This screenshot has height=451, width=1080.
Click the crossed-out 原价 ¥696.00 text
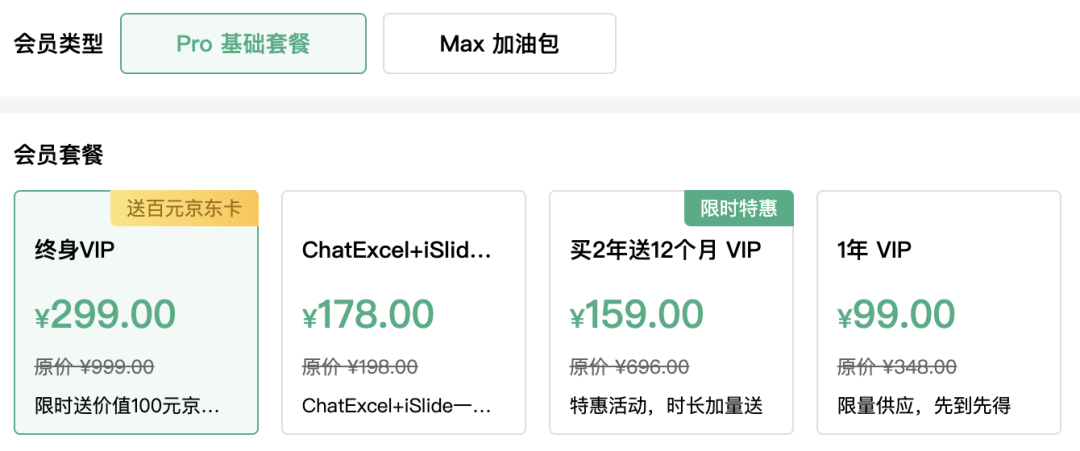pos(630,368)
